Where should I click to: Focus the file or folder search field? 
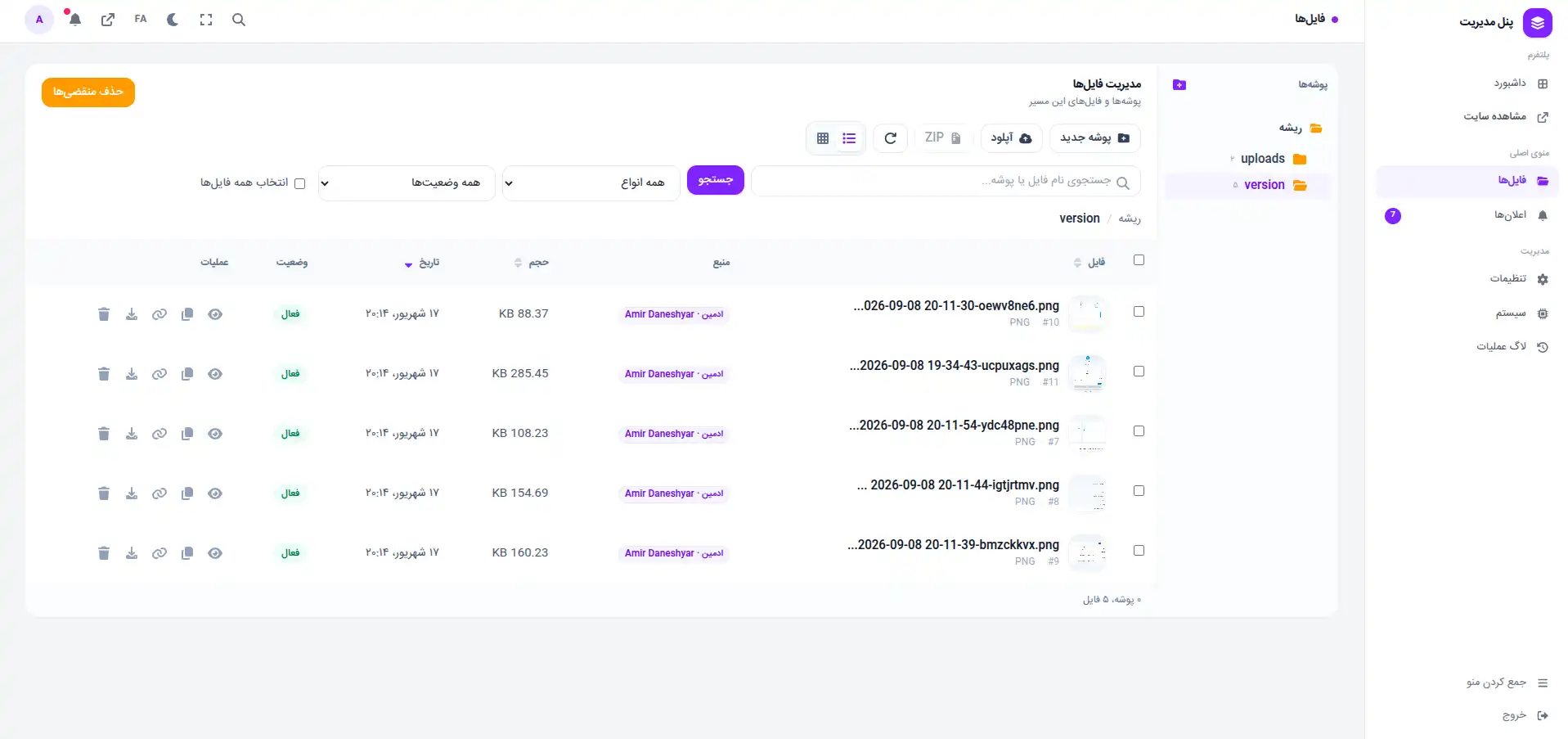(x=946, y=182)
